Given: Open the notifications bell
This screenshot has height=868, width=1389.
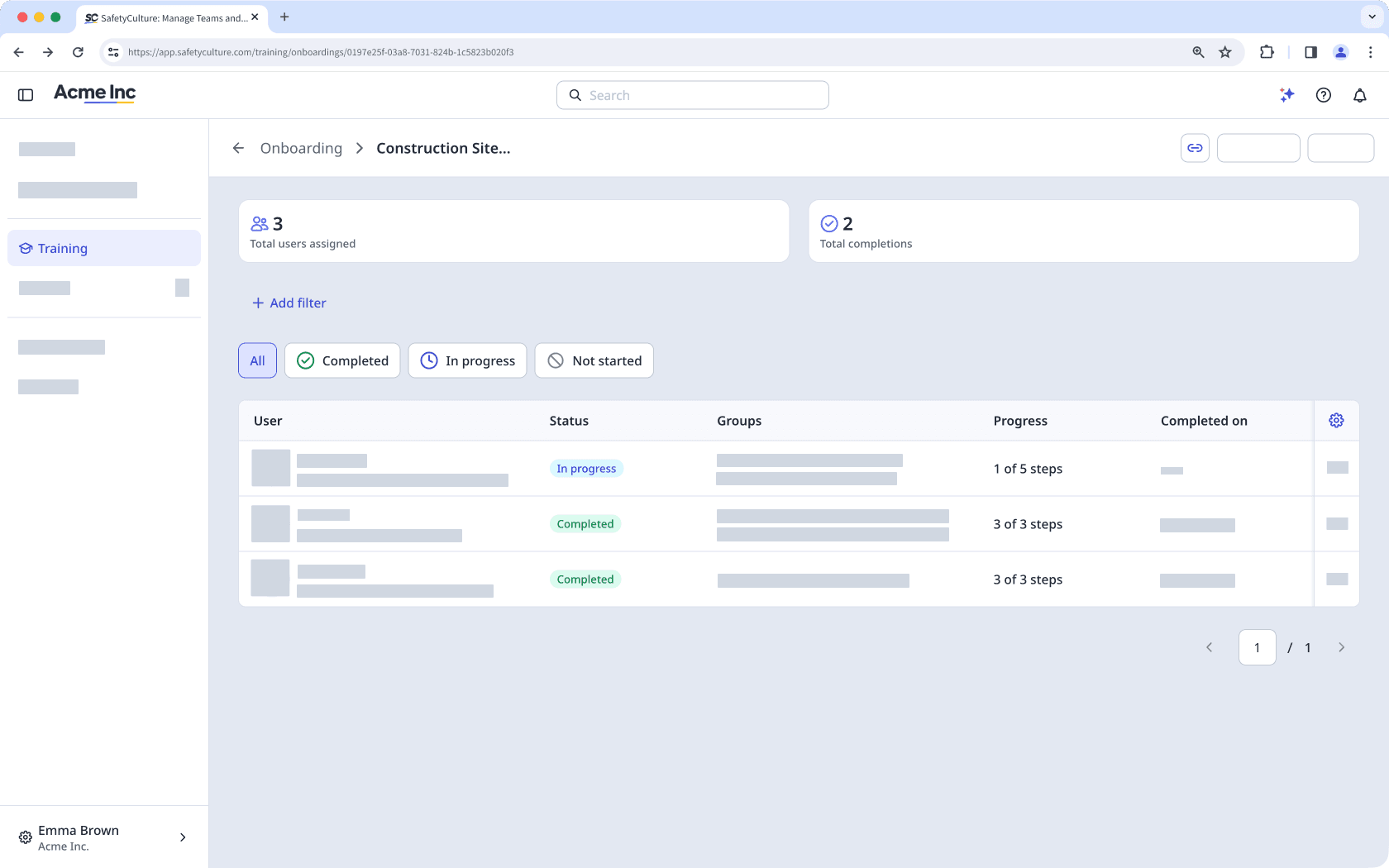Looking at the screenshot, I should coord(1359,94).
